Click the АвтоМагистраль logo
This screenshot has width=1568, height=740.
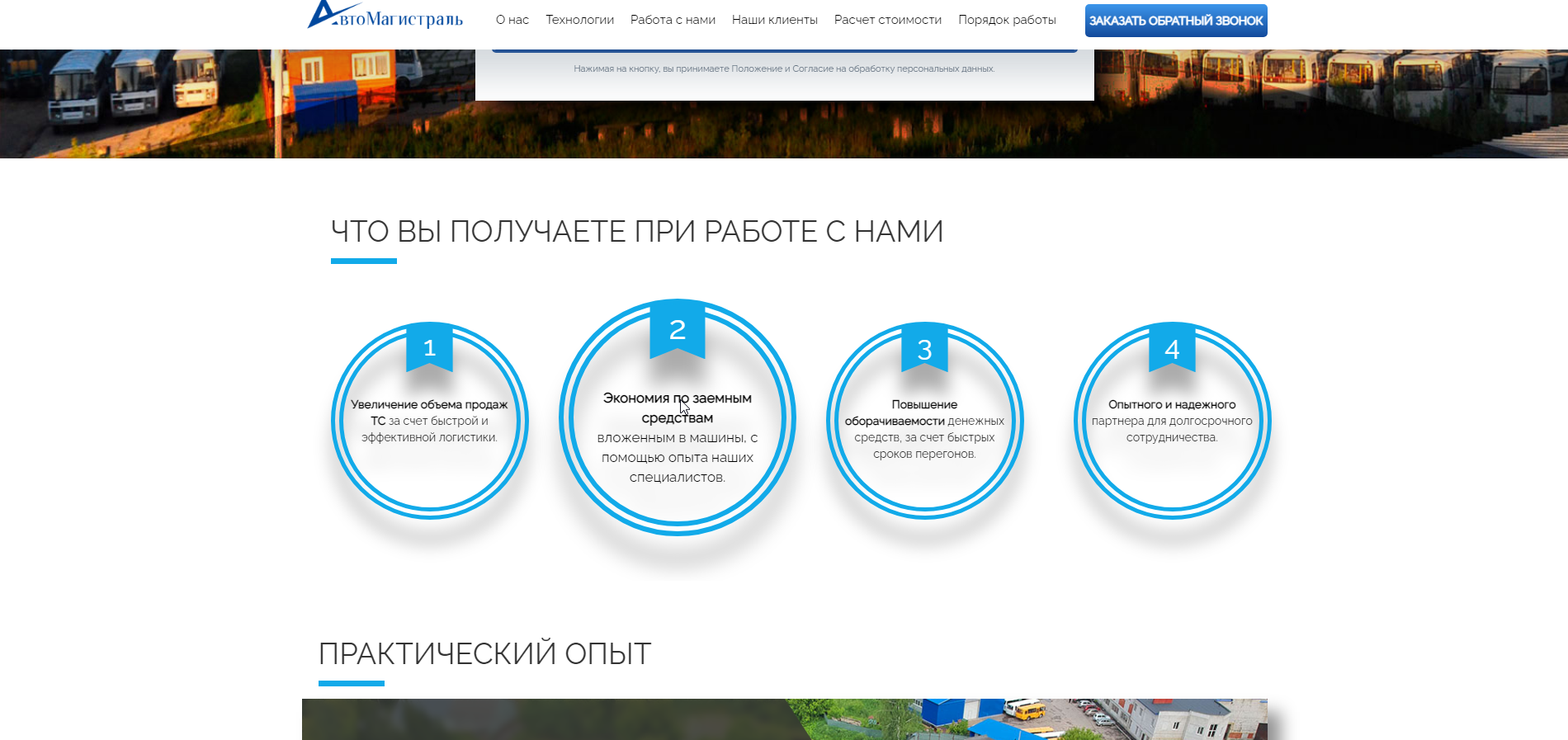[x=385, y=16]
